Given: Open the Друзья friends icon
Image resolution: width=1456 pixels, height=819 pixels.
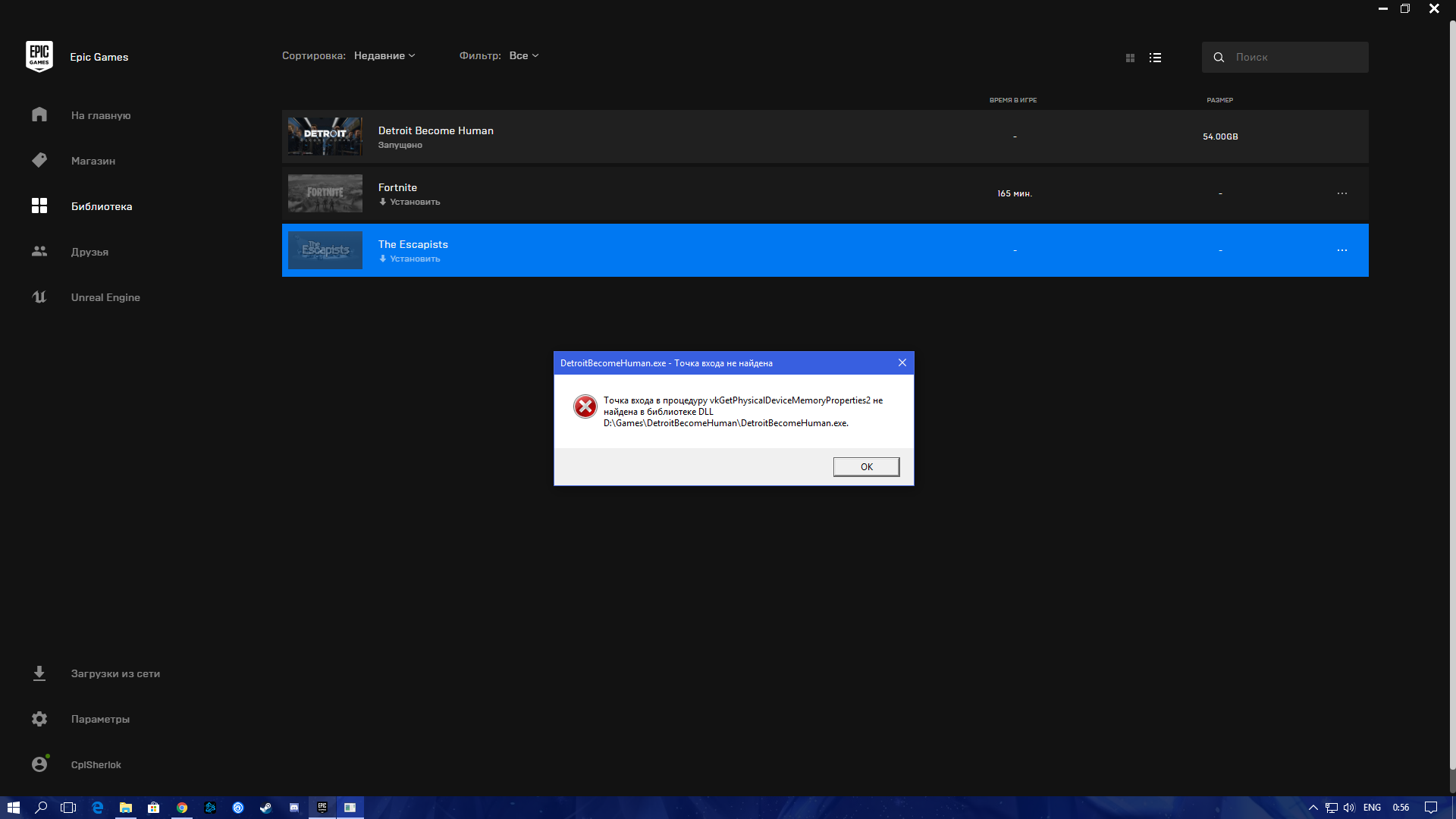Looking at the screenshot, I should click(x=39, y=251).
